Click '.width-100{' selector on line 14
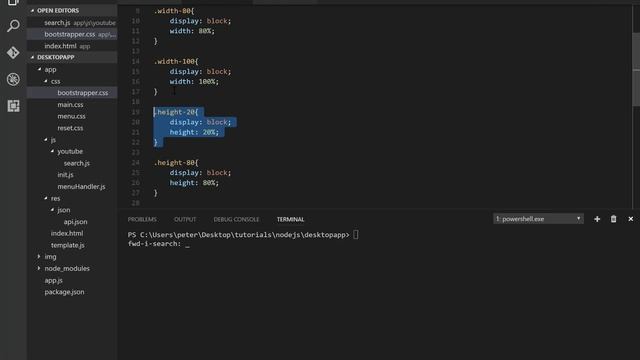 tap(176, 61)
